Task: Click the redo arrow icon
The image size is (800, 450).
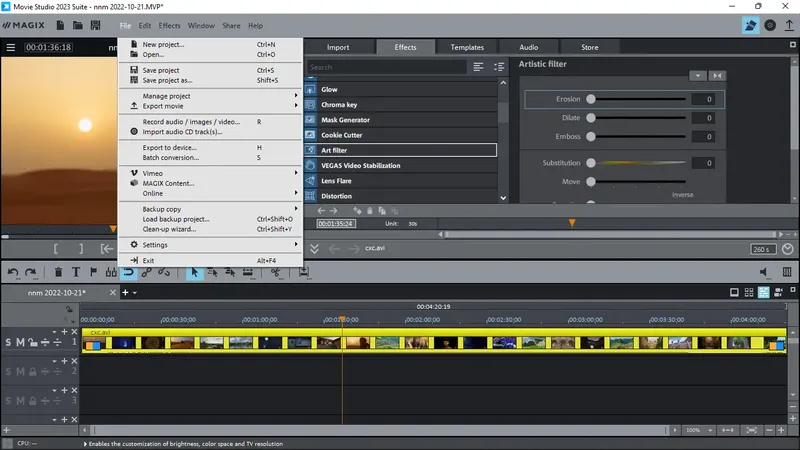Action: pyautogui.click(x=31, y=272)
